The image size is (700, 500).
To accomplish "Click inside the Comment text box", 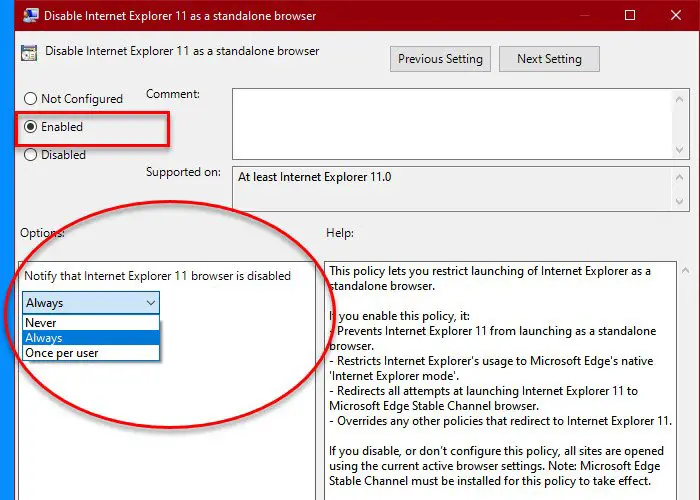I will coord(452,124).
